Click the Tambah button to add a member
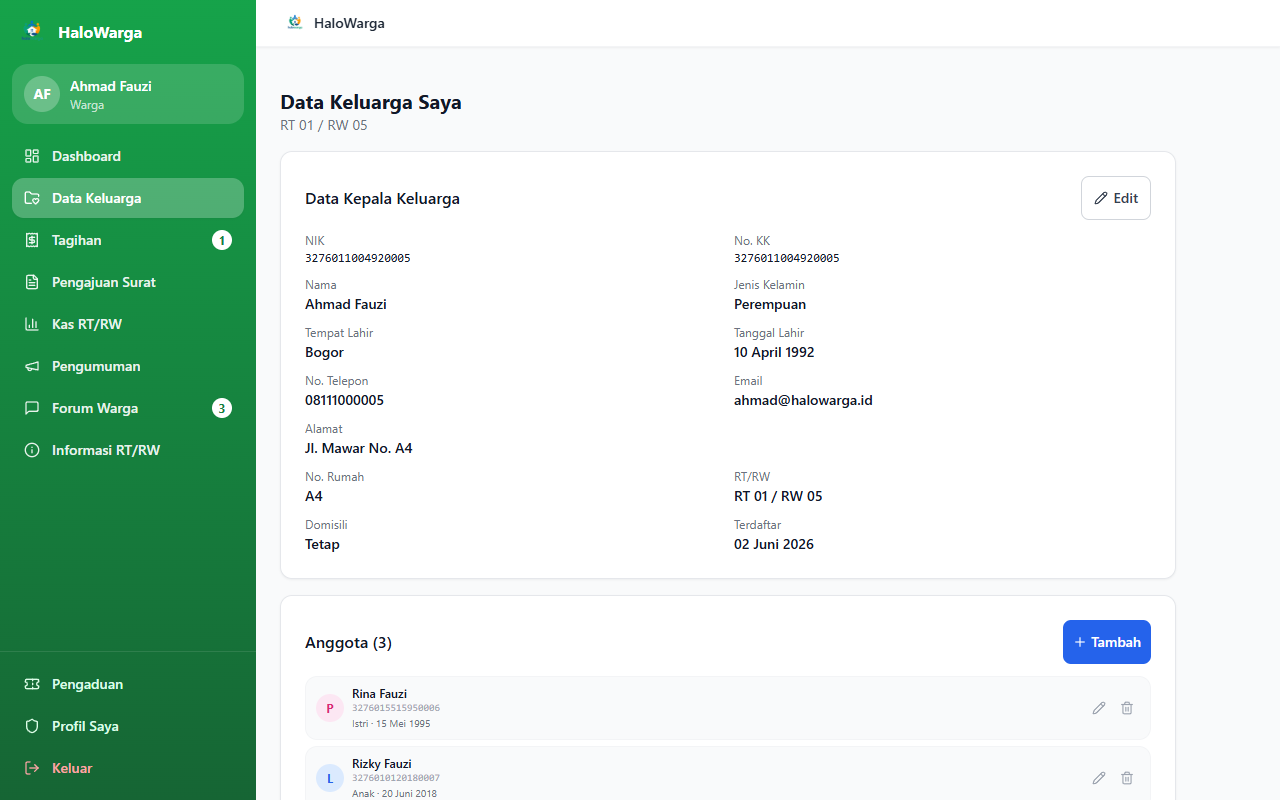Viewport: 1280px width, 800px height. pyautogui.click(x=1107, y=642)
